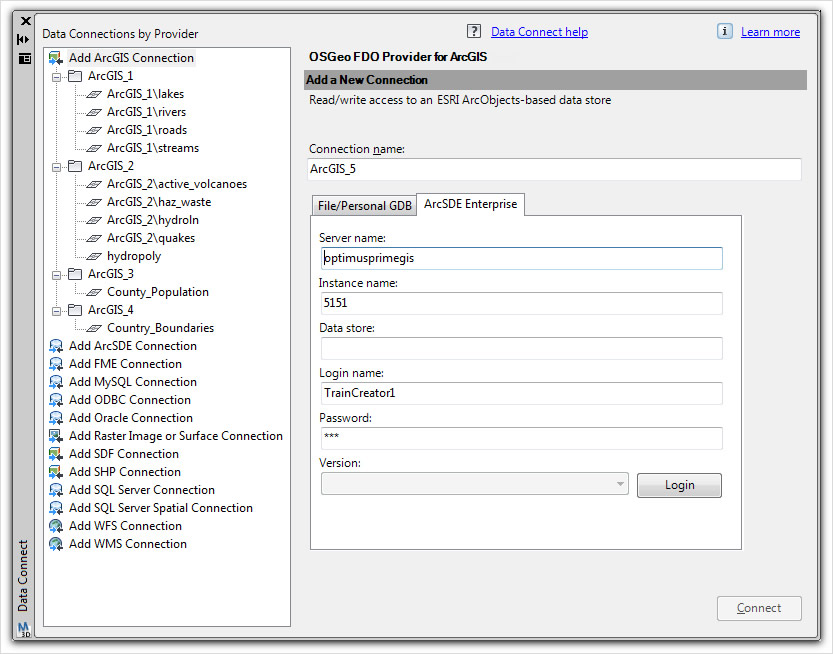Select the Add WMS Connection entry
Screen dimensions: 833x654
tap(128, 544)
